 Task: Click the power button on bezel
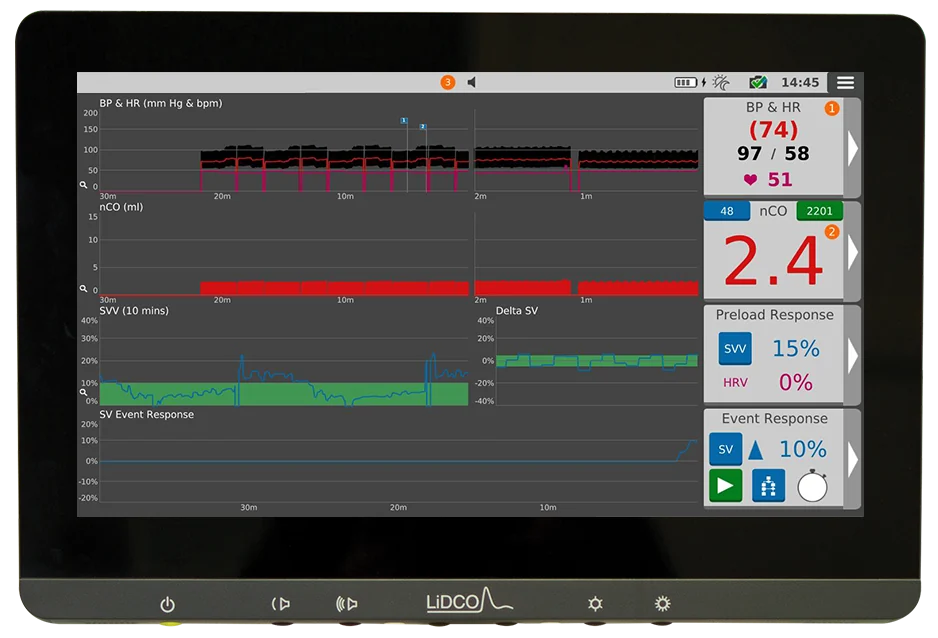168,605
